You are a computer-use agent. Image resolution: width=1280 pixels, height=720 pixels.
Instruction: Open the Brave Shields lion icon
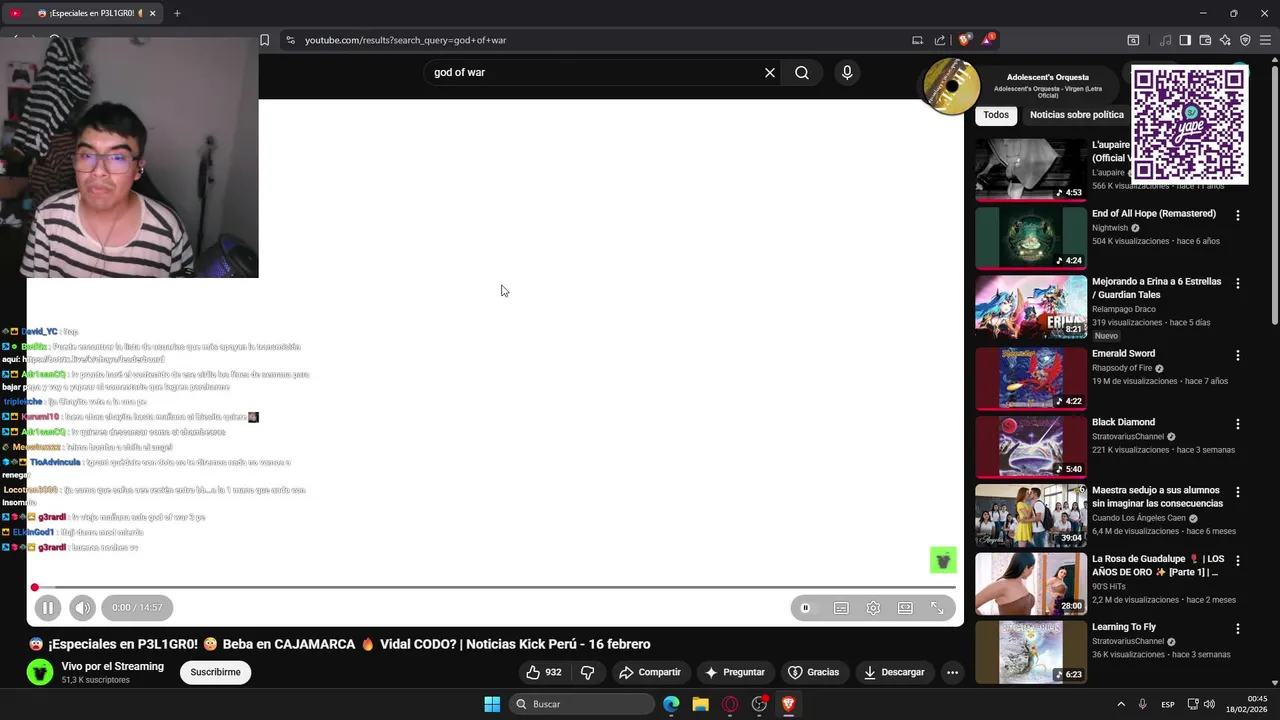(964, 40)
